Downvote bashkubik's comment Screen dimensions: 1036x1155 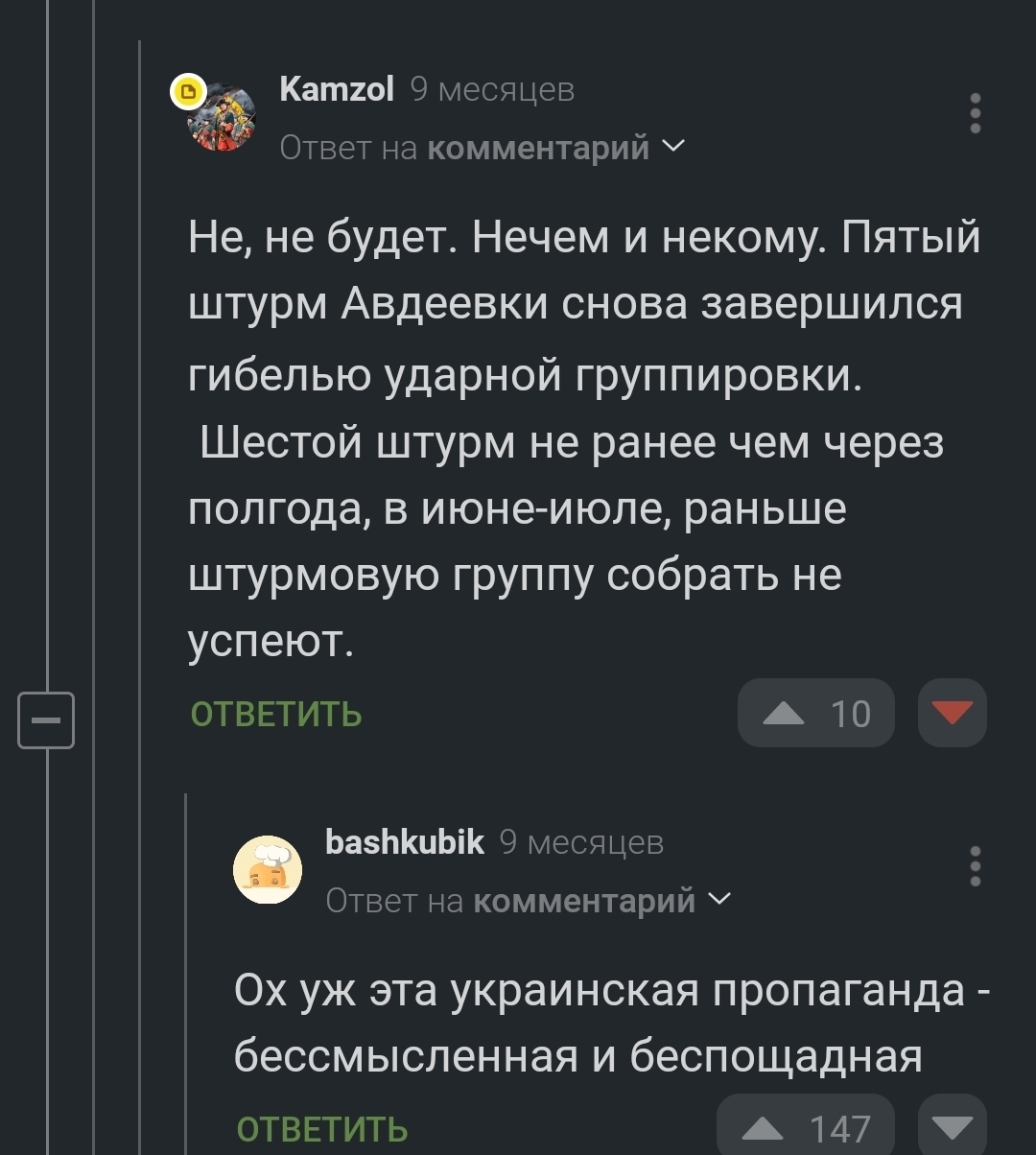952,1128
